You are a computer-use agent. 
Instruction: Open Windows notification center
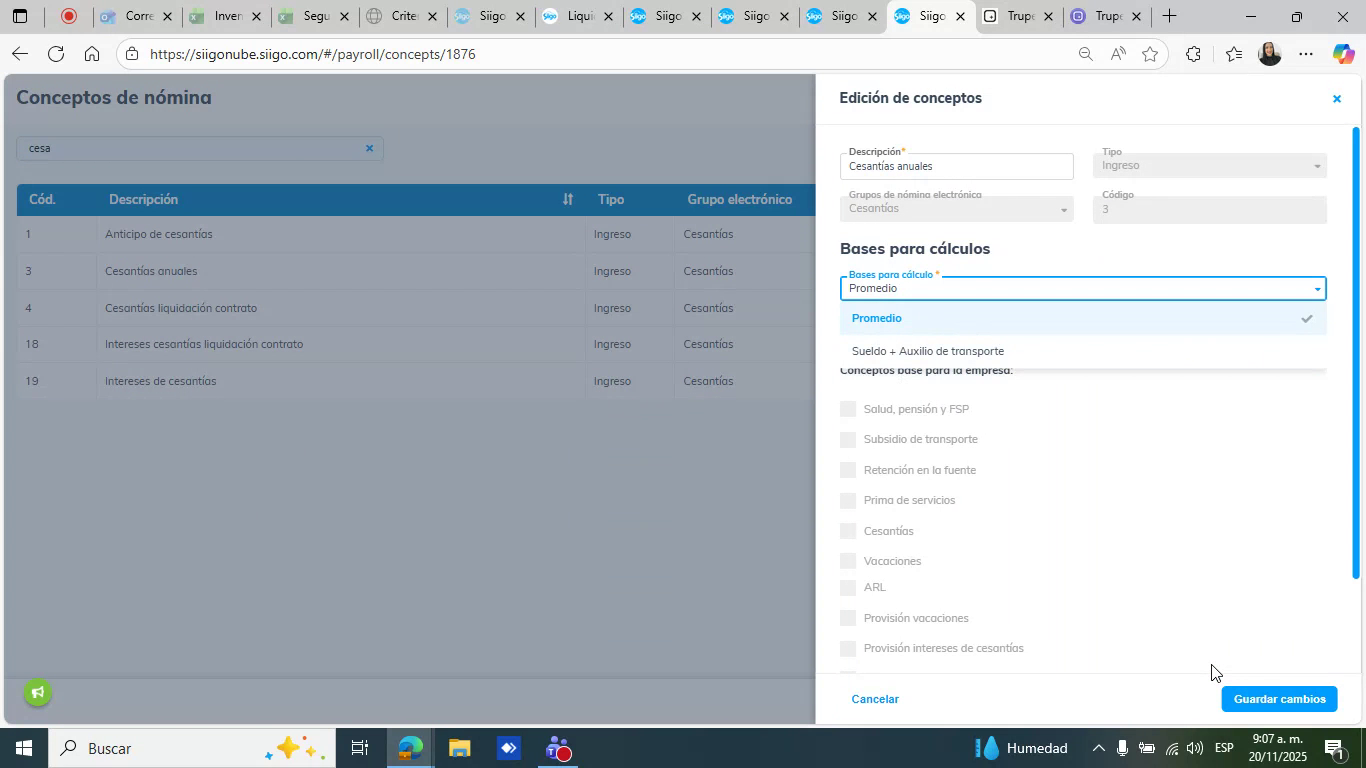[x=1334, y=748]
